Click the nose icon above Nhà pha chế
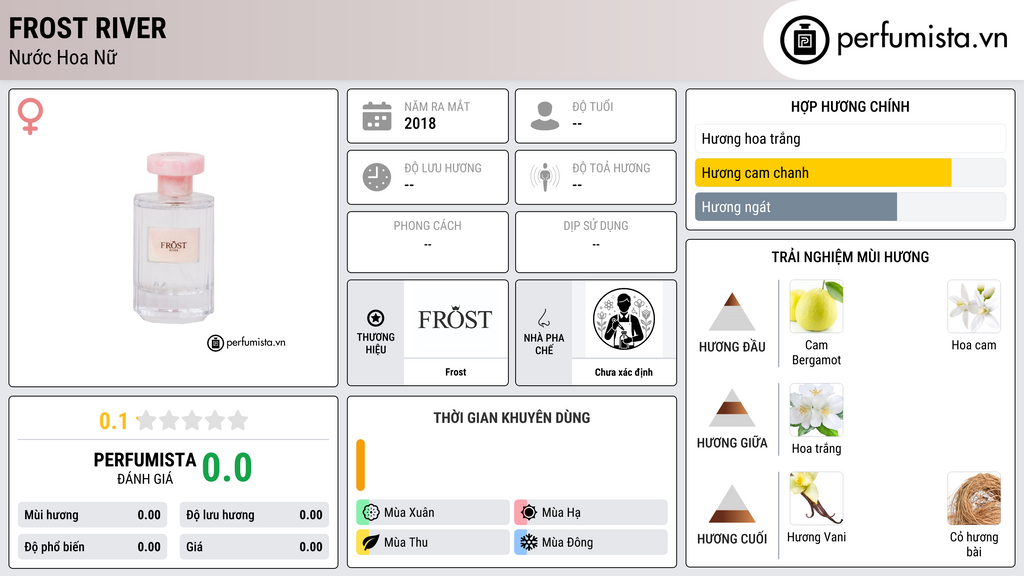 click(543, 318)
